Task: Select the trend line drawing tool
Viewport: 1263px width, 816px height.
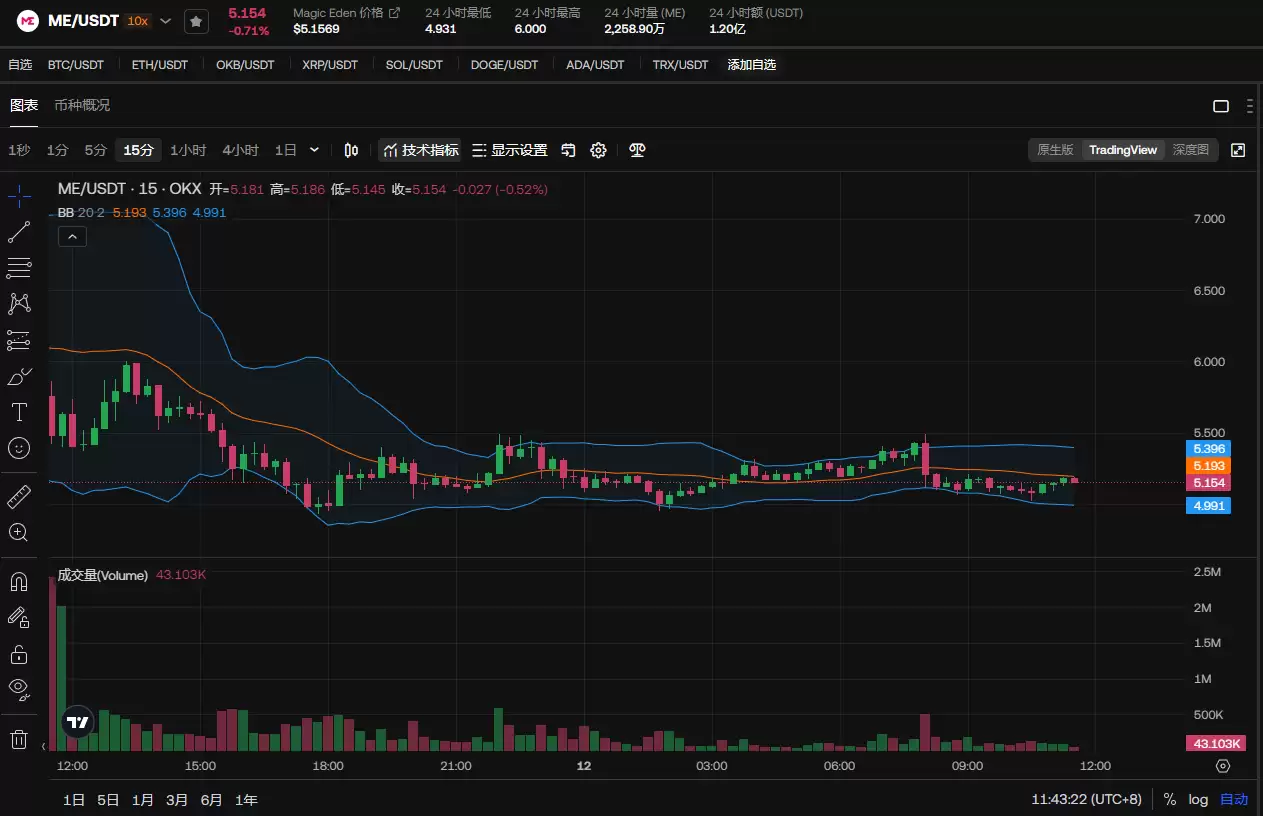Action: [19, 232]
